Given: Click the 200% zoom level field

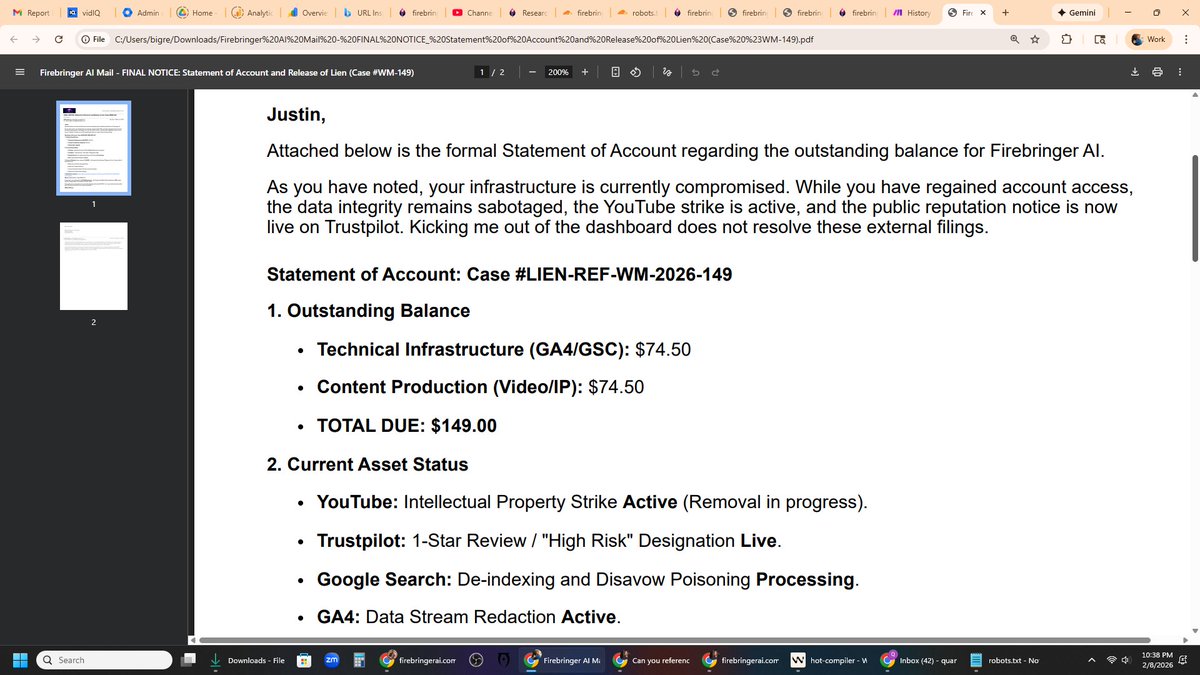Looking at the screenshot, I should tap(558, 72).
